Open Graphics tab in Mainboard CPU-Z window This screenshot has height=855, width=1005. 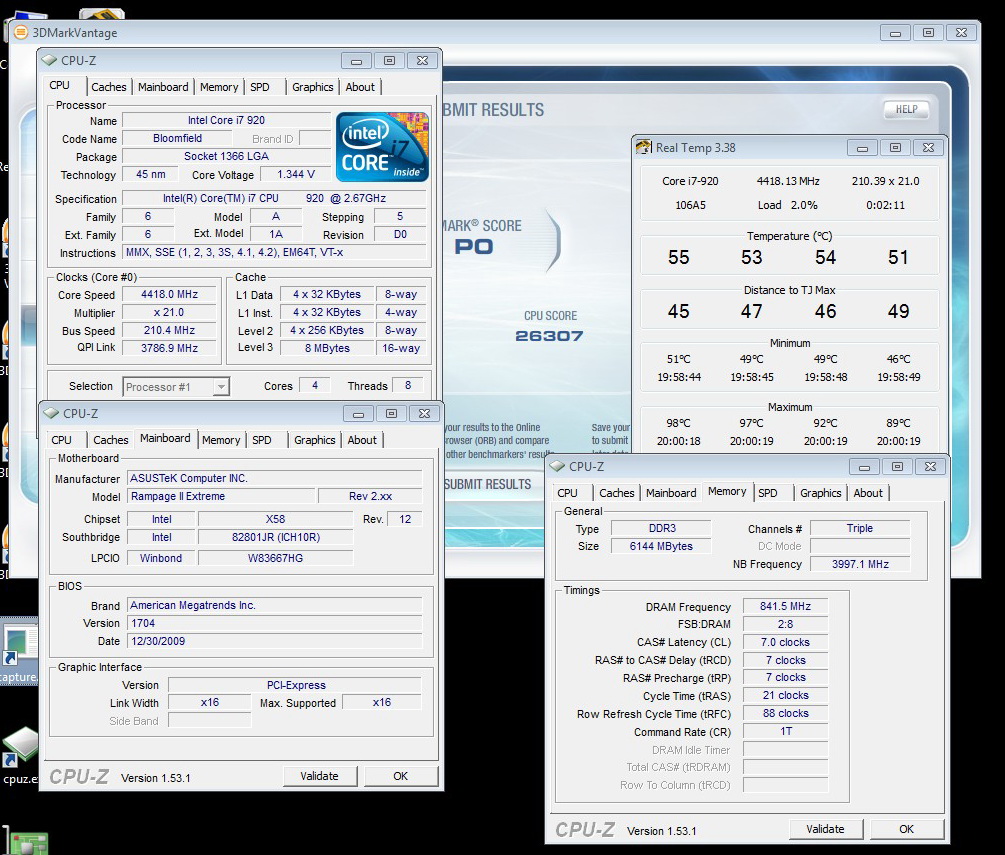click(x=314, y=440)
